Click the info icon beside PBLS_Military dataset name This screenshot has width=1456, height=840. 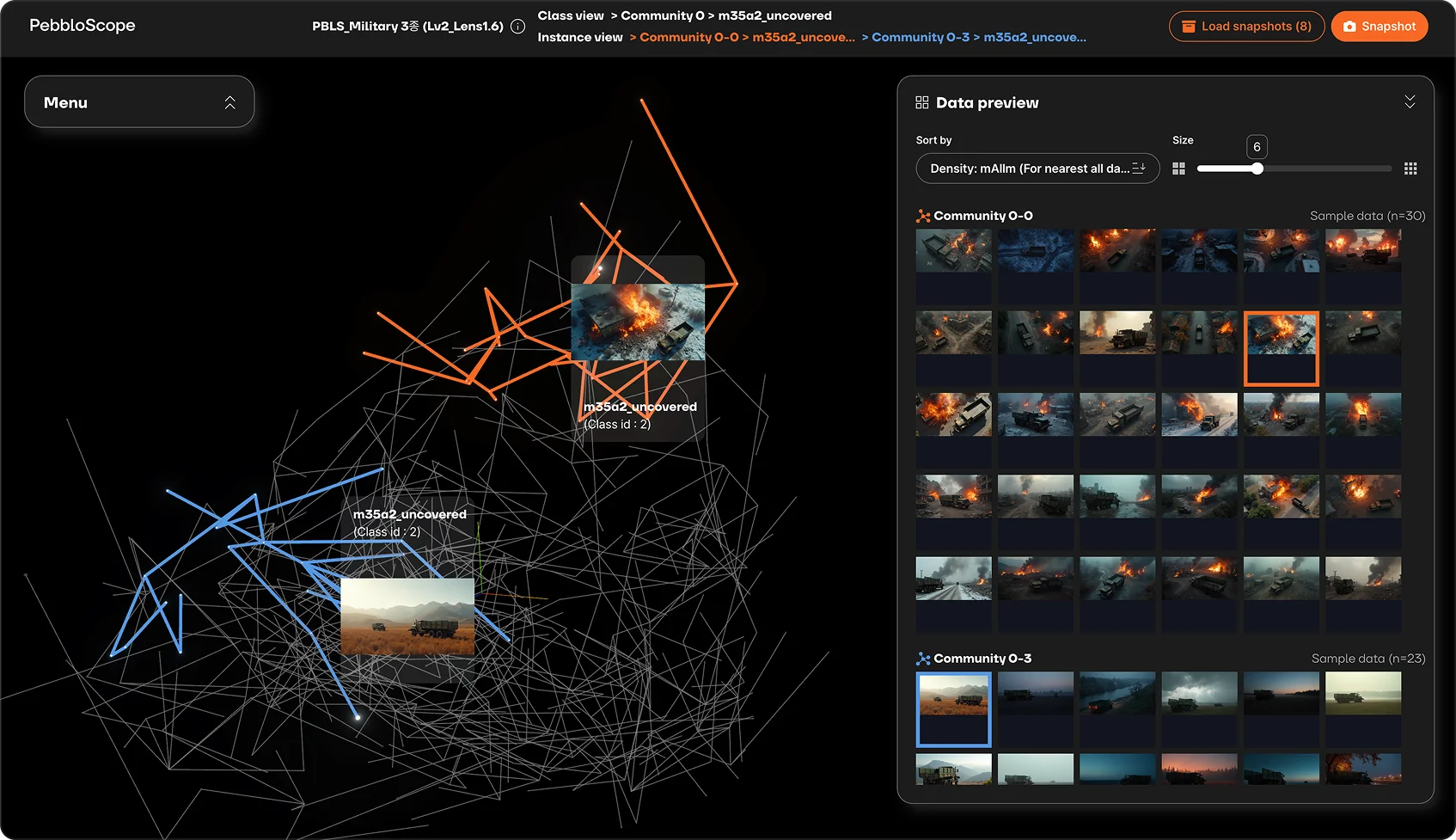(x=517, y=27)
